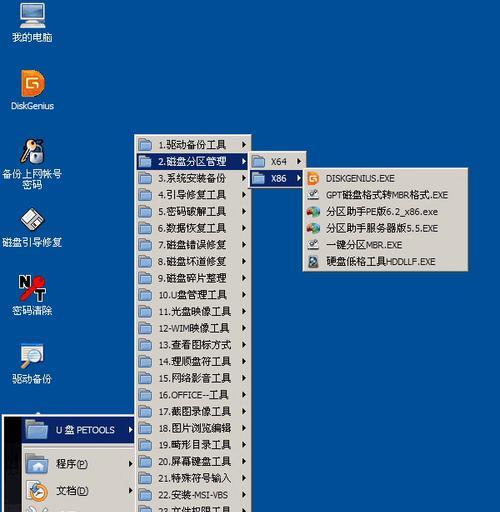The height and width of the screenshot is (512, 500).
Task: Select the X64 label text
Action: point(279,162)
